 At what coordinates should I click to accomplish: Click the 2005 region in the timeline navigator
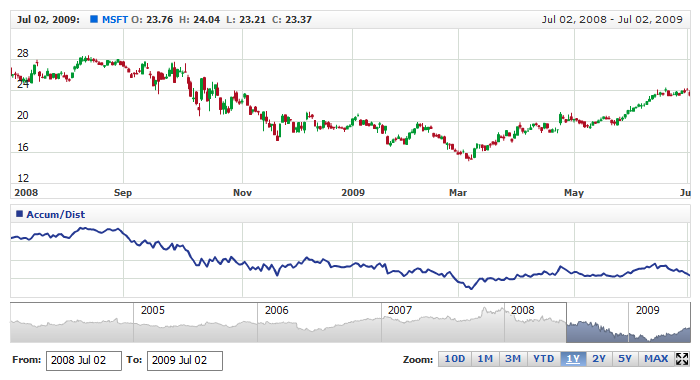click(x=196, y=322)
